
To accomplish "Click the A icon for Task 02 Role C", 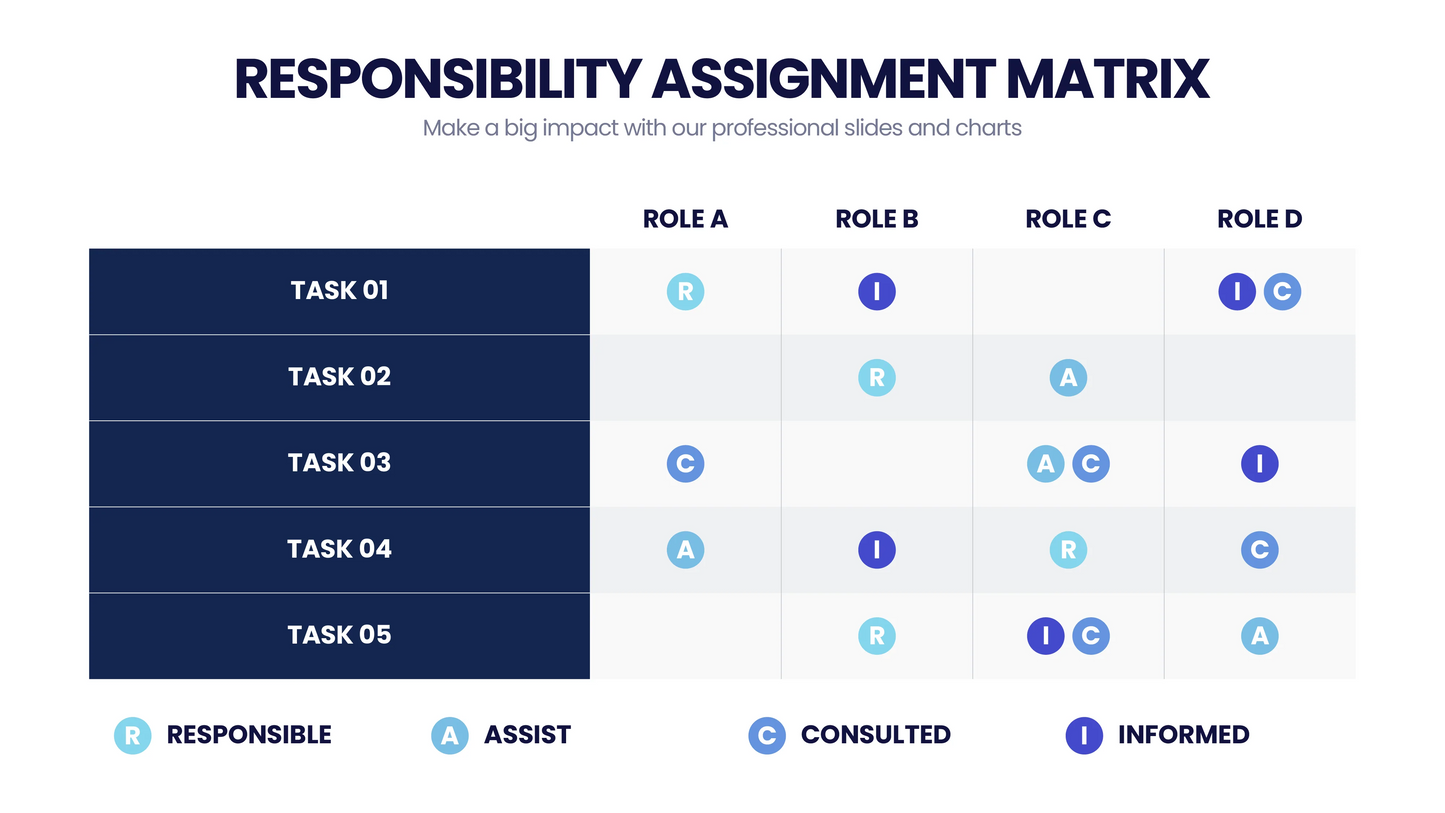I will coord(1068,377).
